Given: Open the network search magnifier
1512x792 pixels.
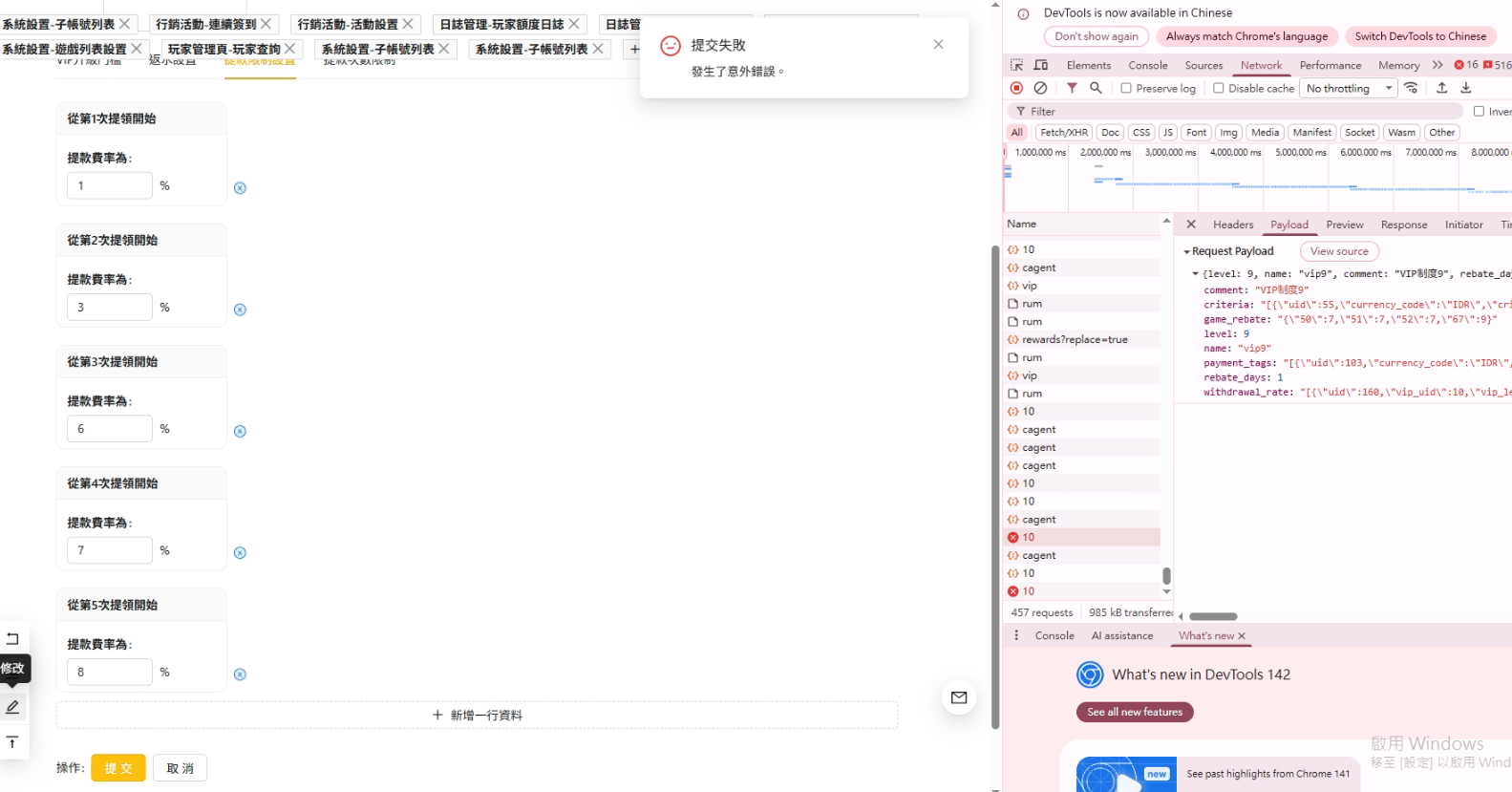Looking at the screenshot, I should (x=1096, y=88).
